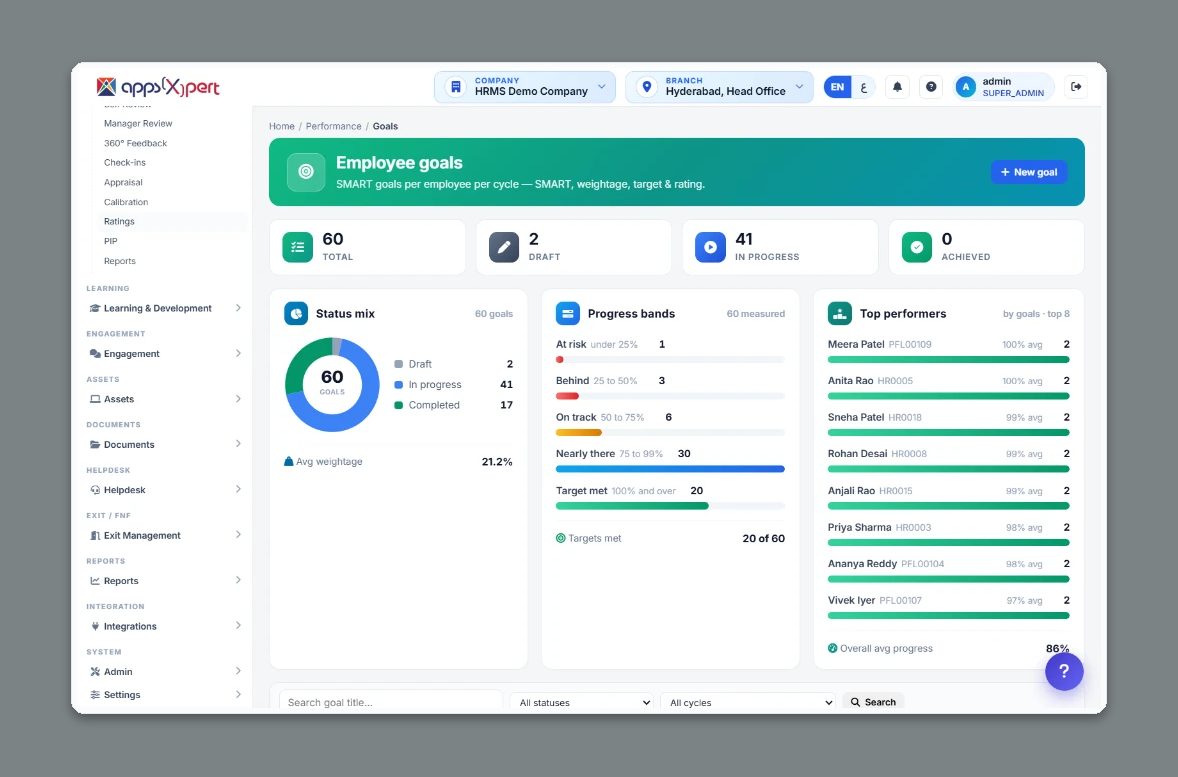Click the Avg weightage weight icon

pyautogui.click(x=288, y=461)
